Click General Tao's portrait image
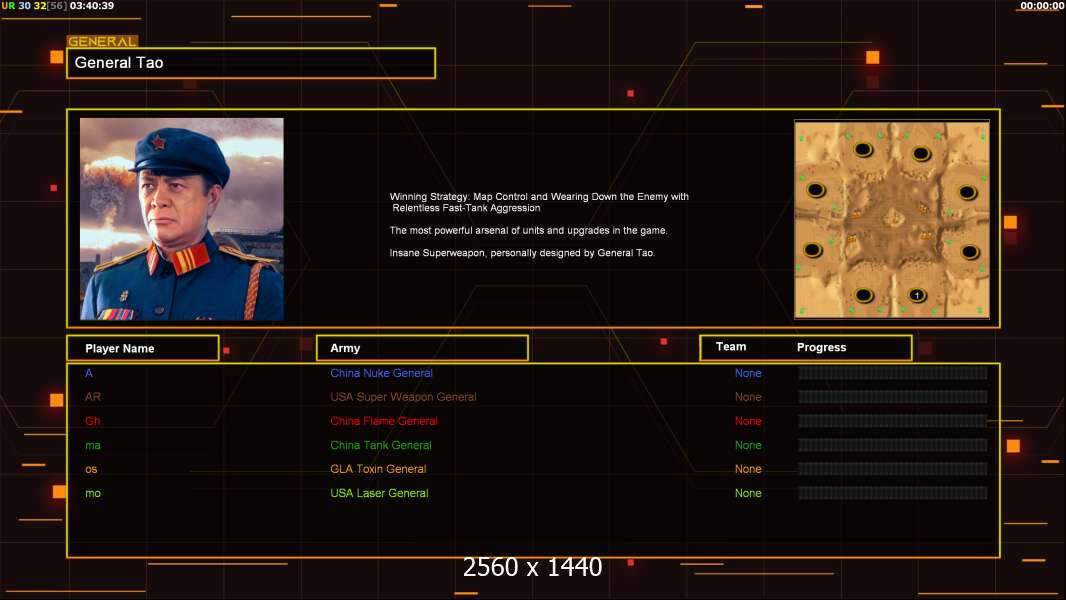 (182, 219)
